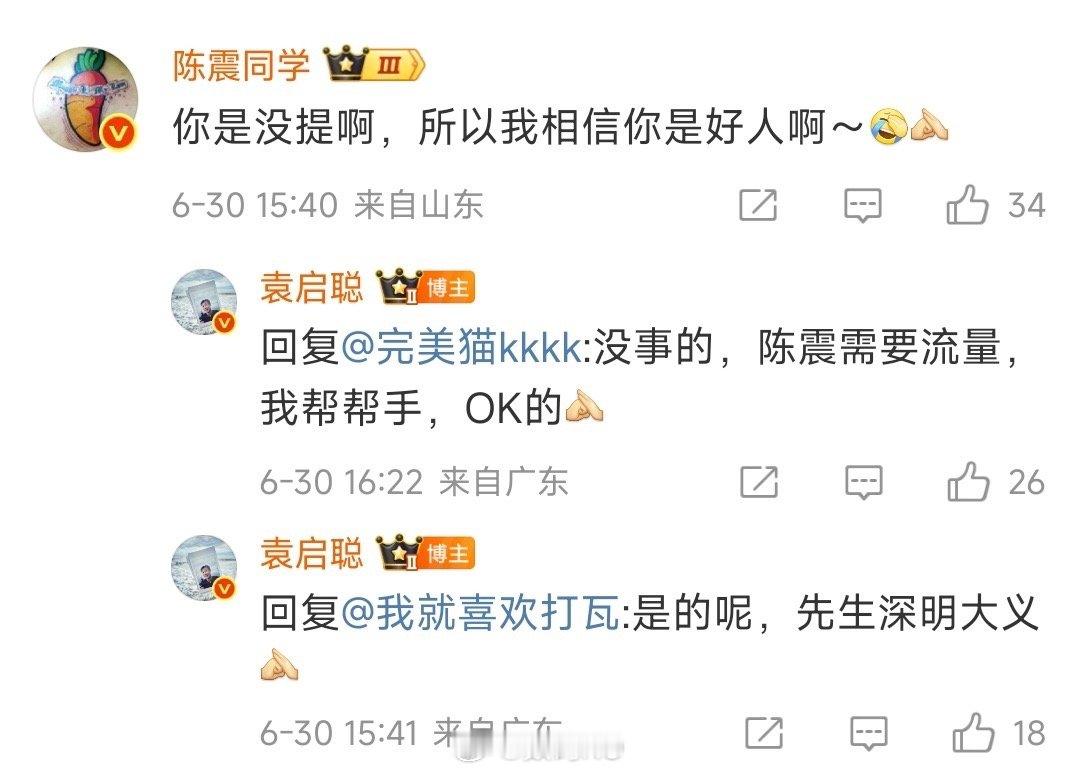Open 陈震同学's carrot avatar

click(86, 99)
